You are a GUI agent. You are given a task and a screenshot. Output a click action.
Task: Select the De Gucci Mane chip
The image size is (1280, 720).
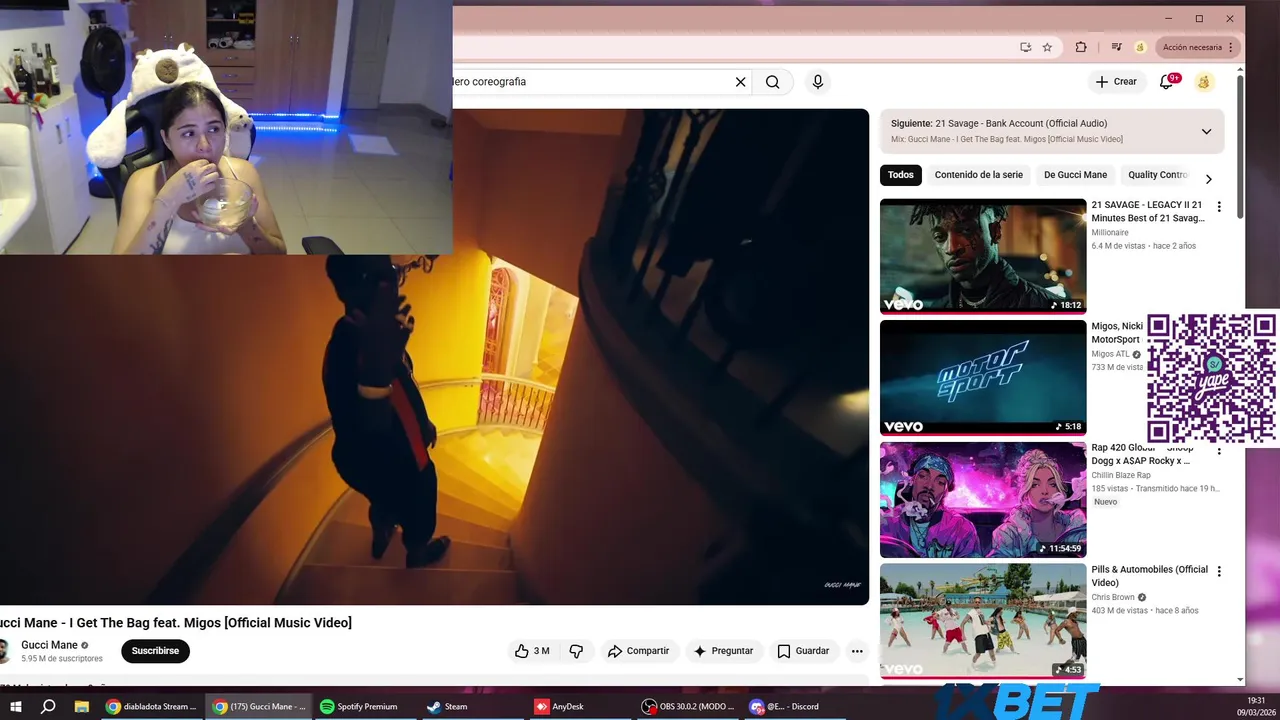tap(1075, 175)
